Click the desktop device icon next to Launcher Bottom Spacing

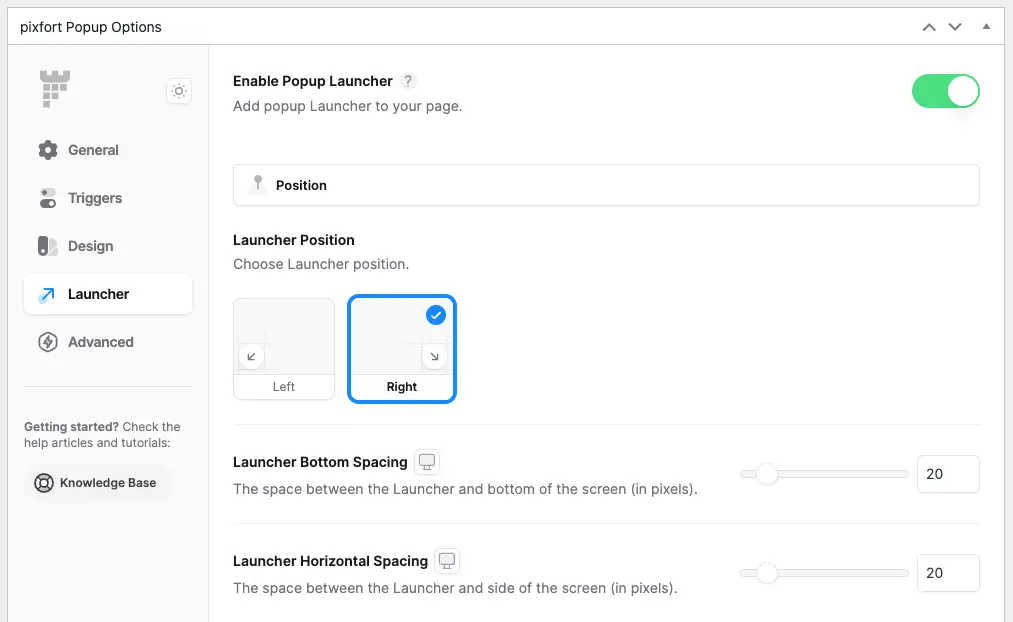(x=426, y=462)
